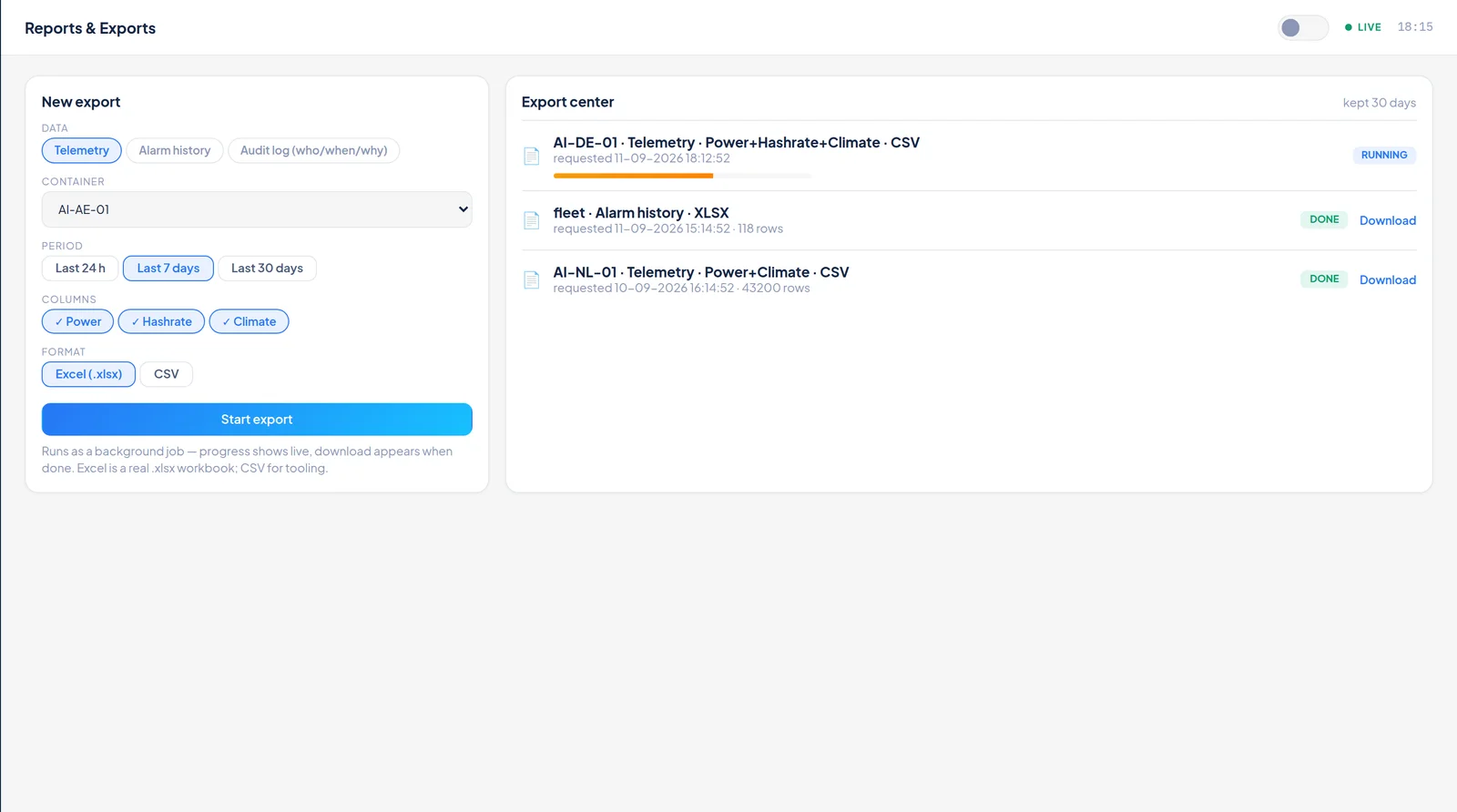This screenshot has width=1457, height=812.
Task: Uncheck the Hashrate column chip
Action: pyautogui.click(x=161, y=321)
